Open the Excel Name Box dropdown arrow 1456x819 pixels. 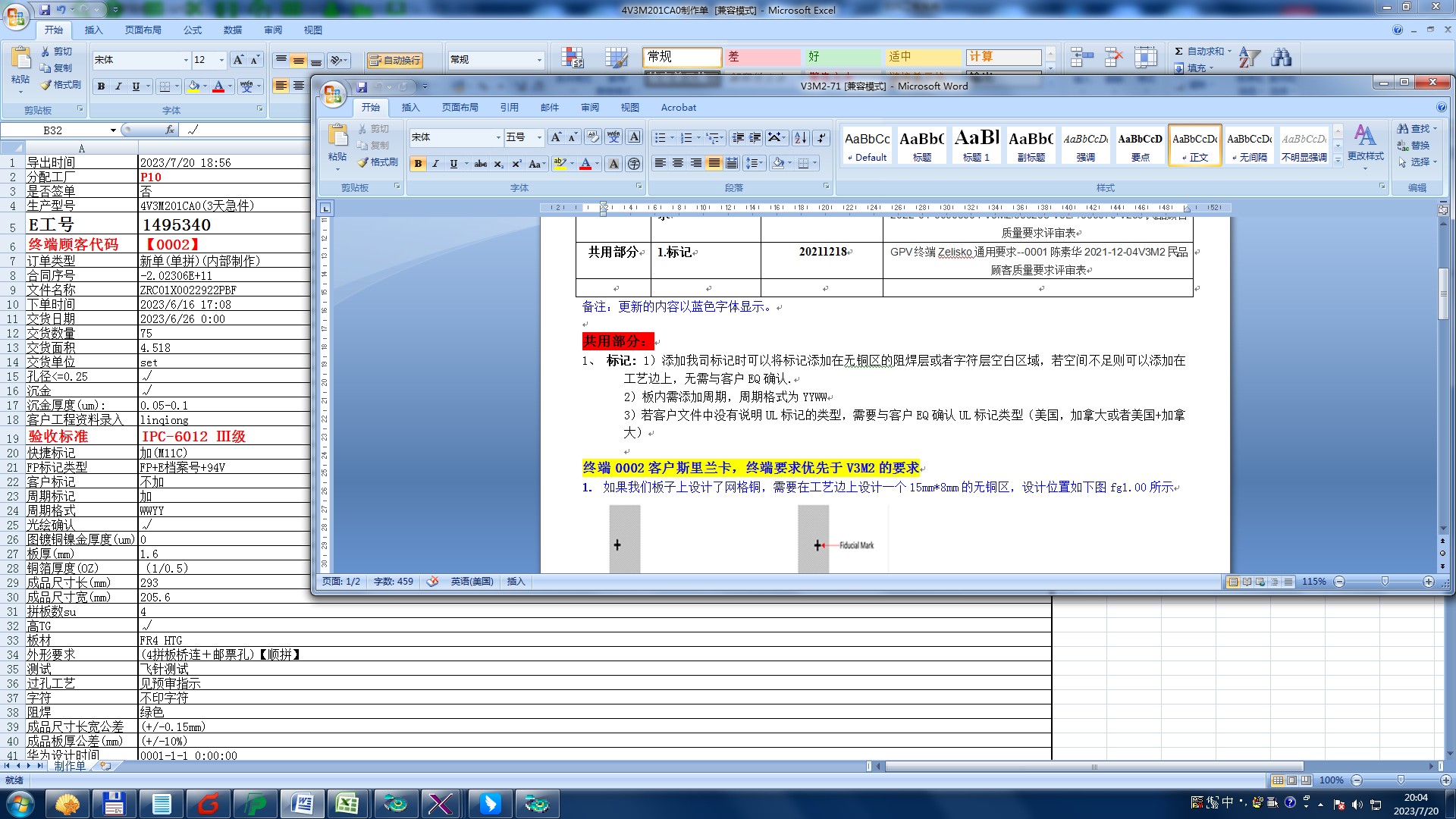(113, 130)
